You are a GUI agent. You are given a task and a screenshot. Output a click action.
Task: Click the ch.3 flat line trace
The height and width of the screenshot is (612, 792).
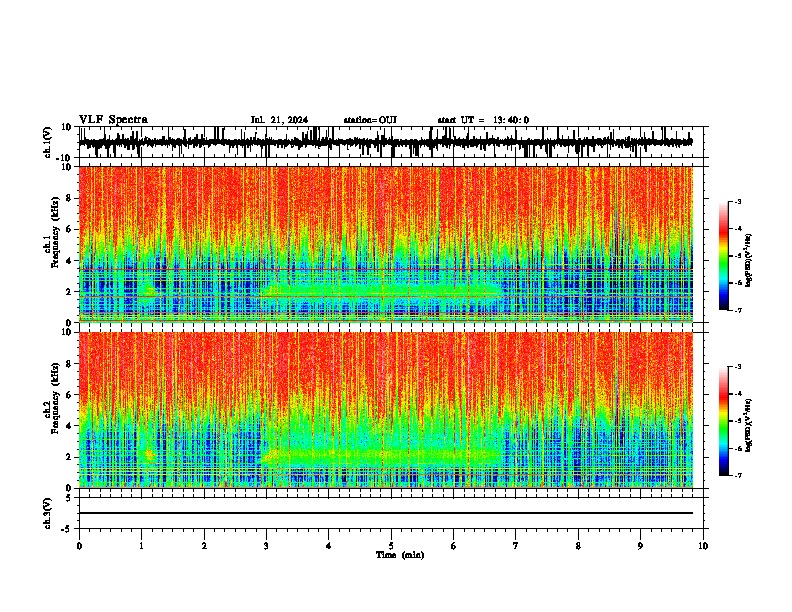tap(386, 513)
